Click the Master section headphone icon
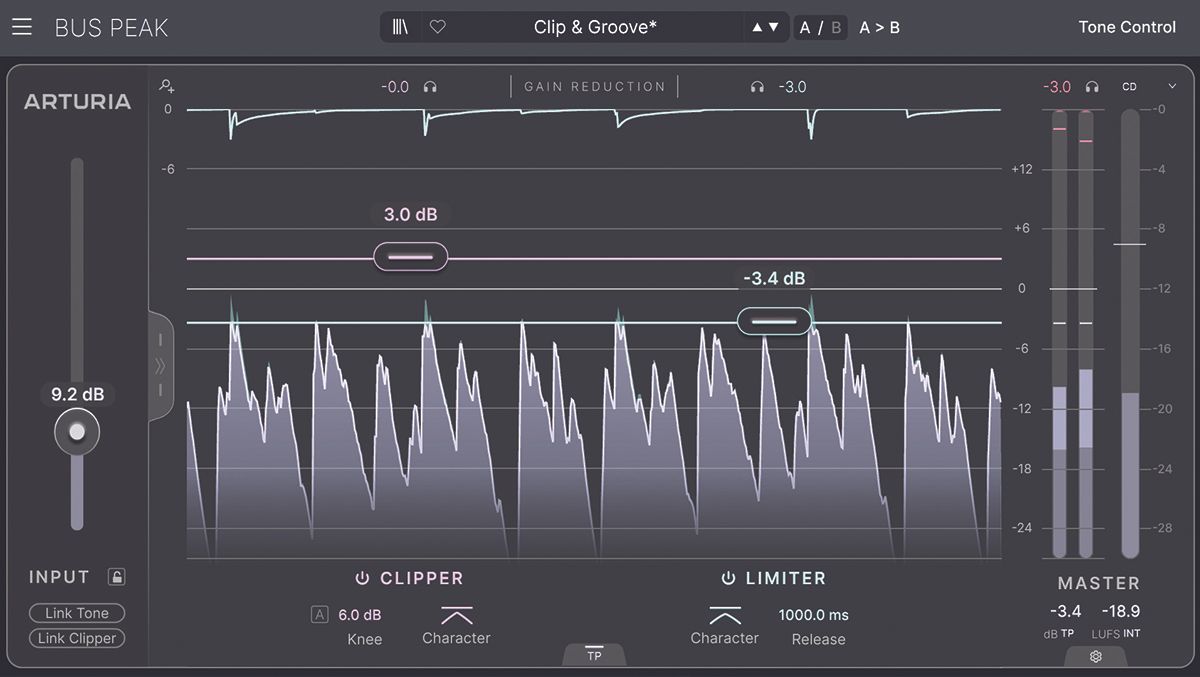Image resolution: width=1200 pixels, height=677 pixels. (x=1090, y=86)
